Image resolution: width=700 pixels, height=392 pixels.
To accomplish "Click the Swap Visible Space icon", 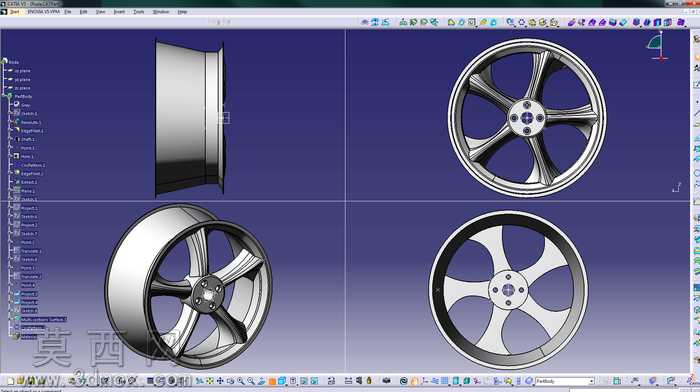I will (x=314, y=381).
